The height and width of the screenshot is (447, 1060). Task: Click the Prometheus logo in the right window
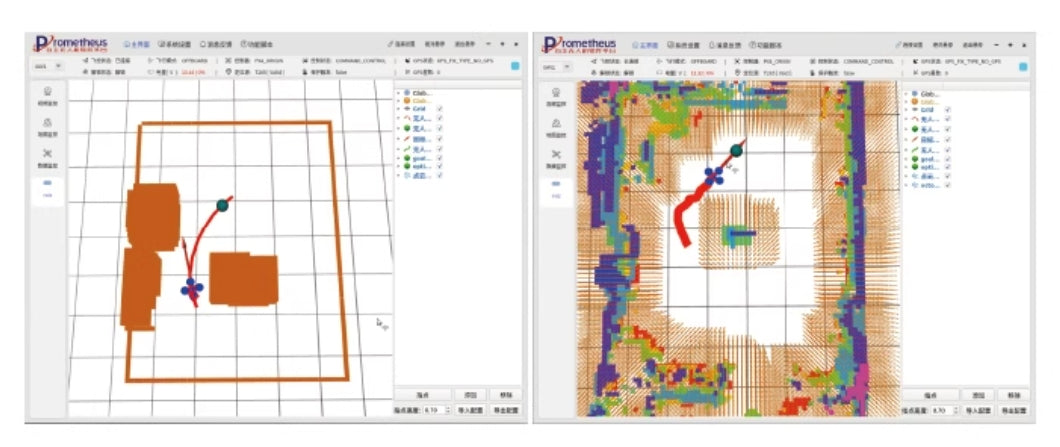(x=578, y=45)
